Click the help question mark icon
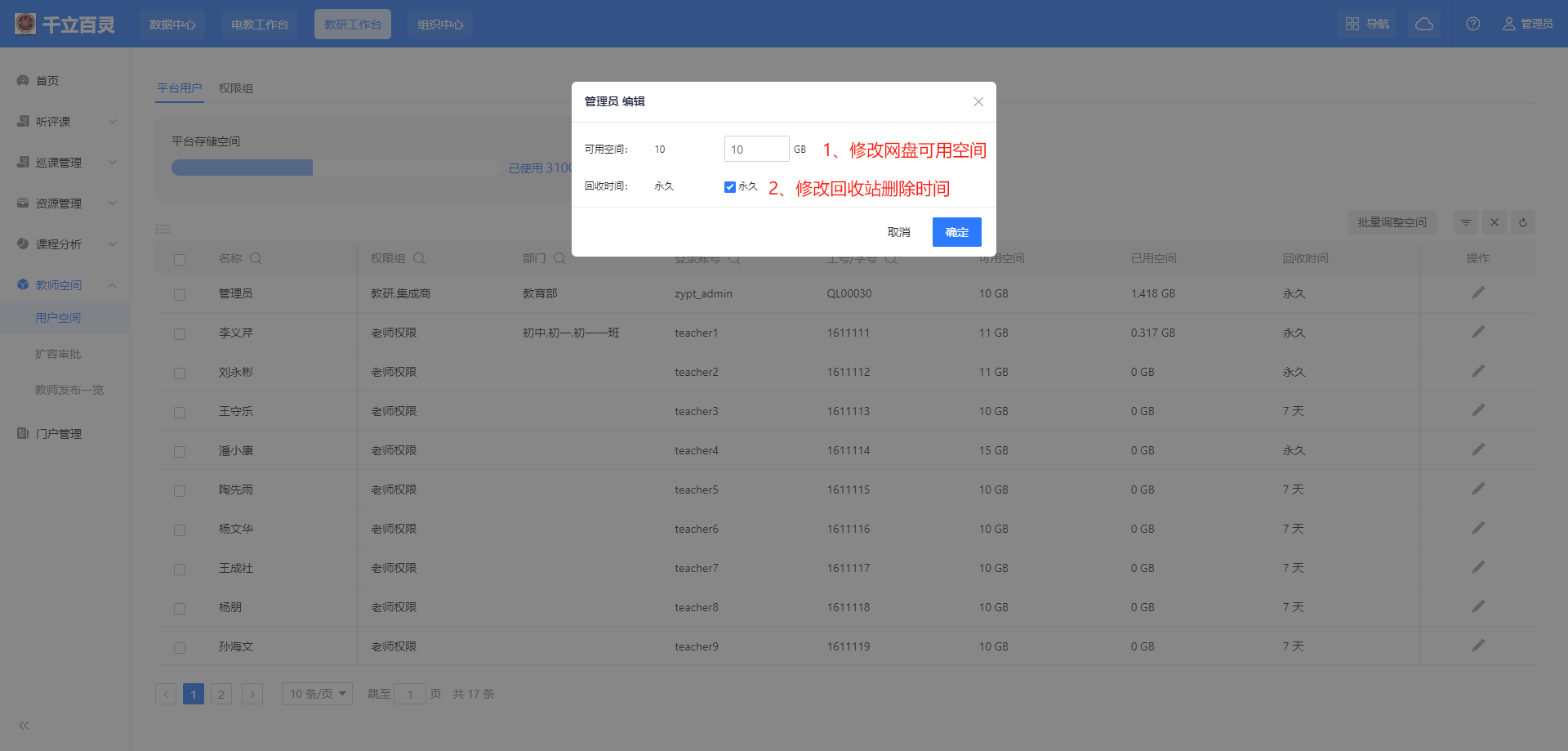Screen dimensions: 1568x751 click(x=1473, y=24)
